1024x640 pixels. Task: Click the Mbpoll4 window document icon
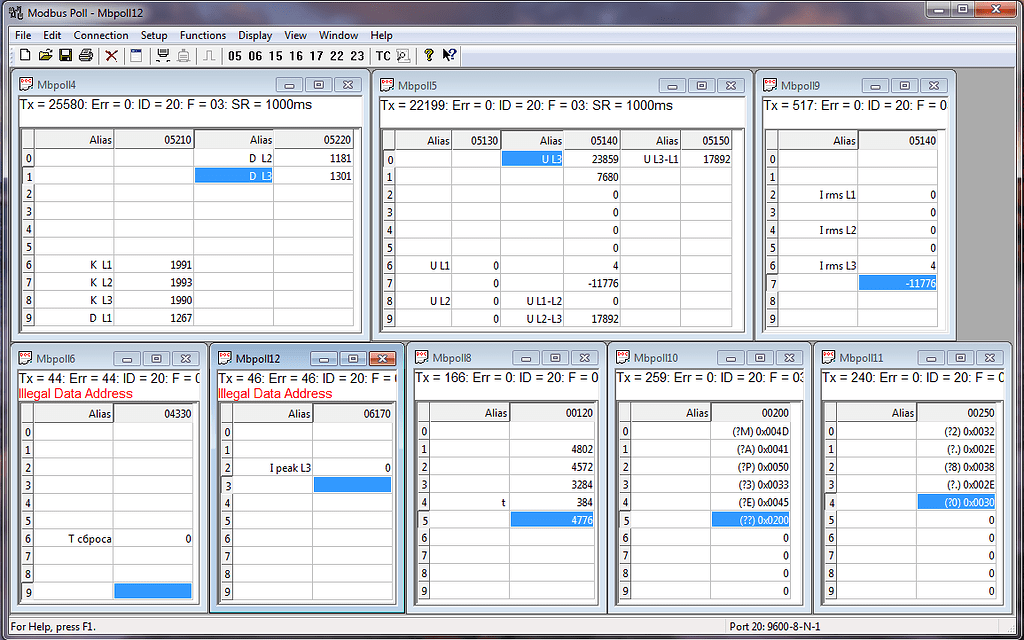click(x=26, y=84)
